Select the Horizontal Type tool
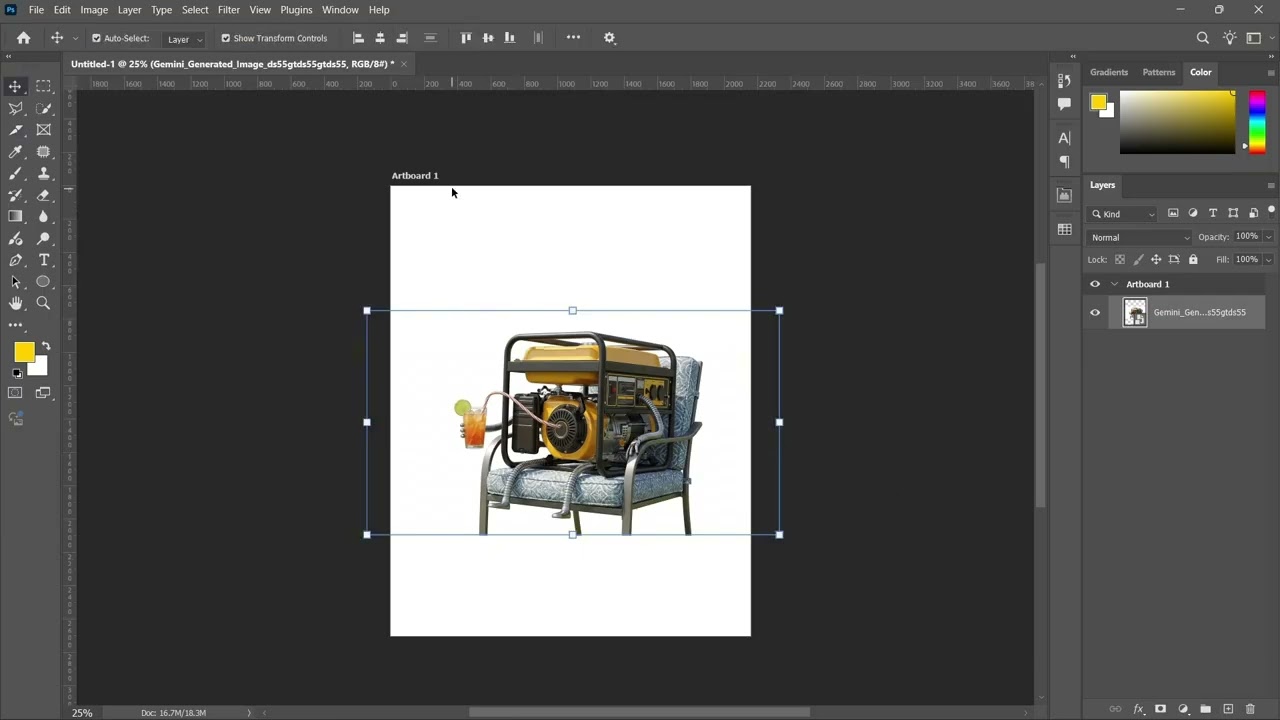This screenshot has height=720, width=1280. click(44, 260)
